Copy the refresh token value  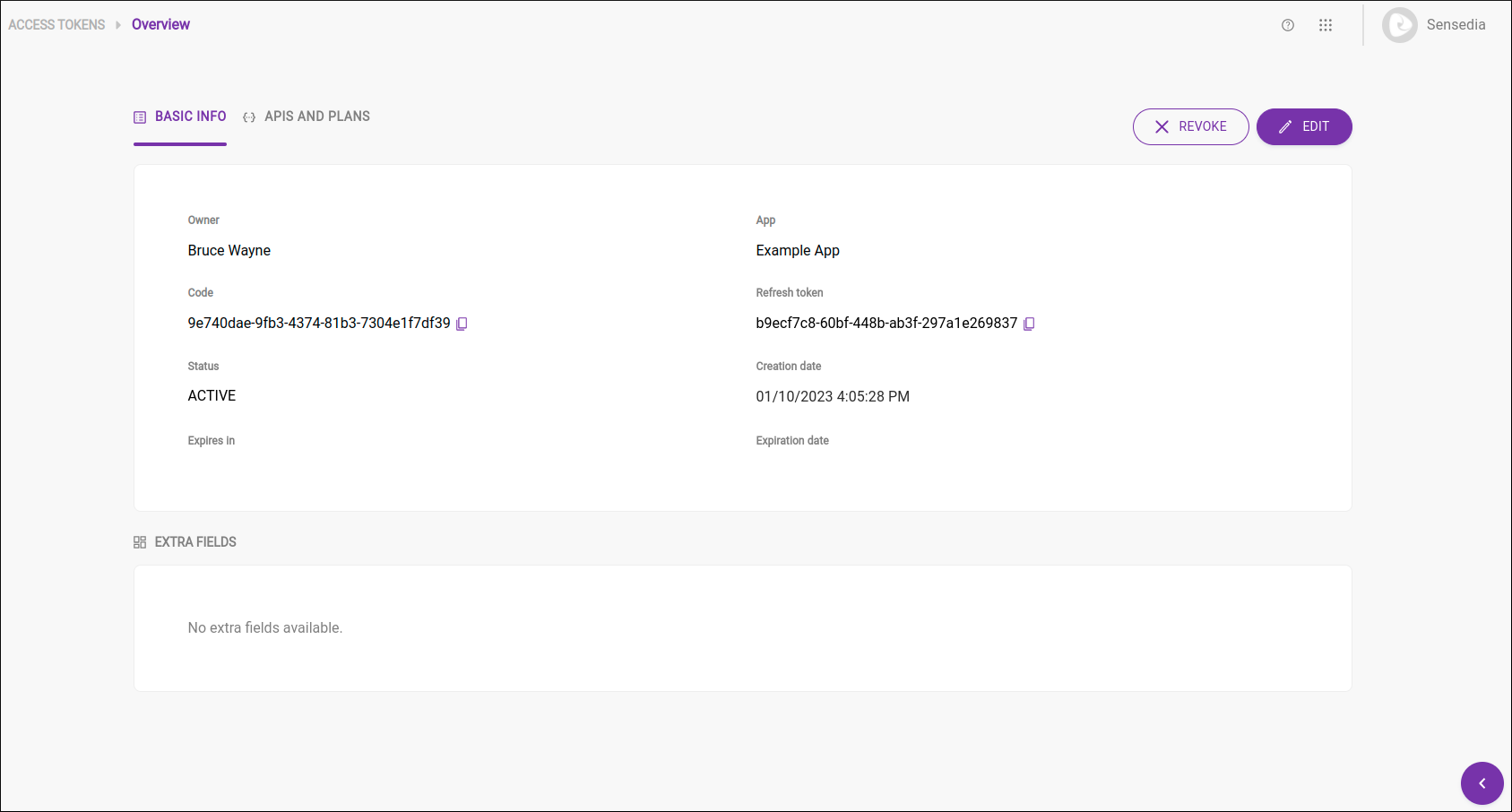1028,324
